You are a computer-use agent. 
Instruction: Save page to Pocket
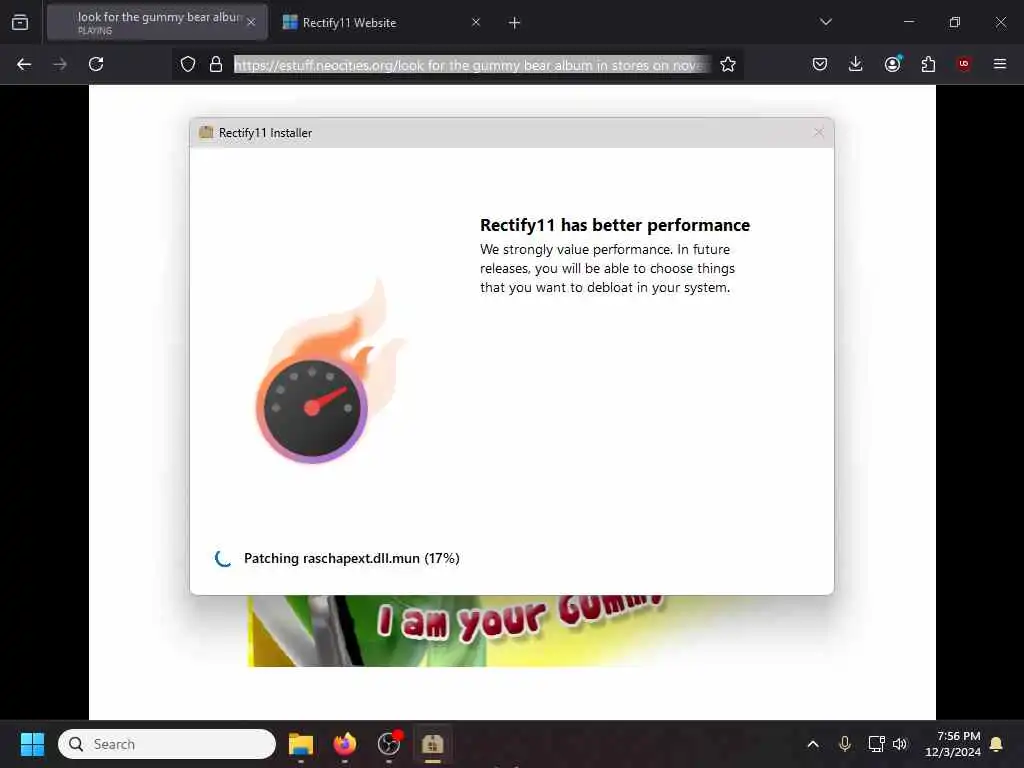820,64
